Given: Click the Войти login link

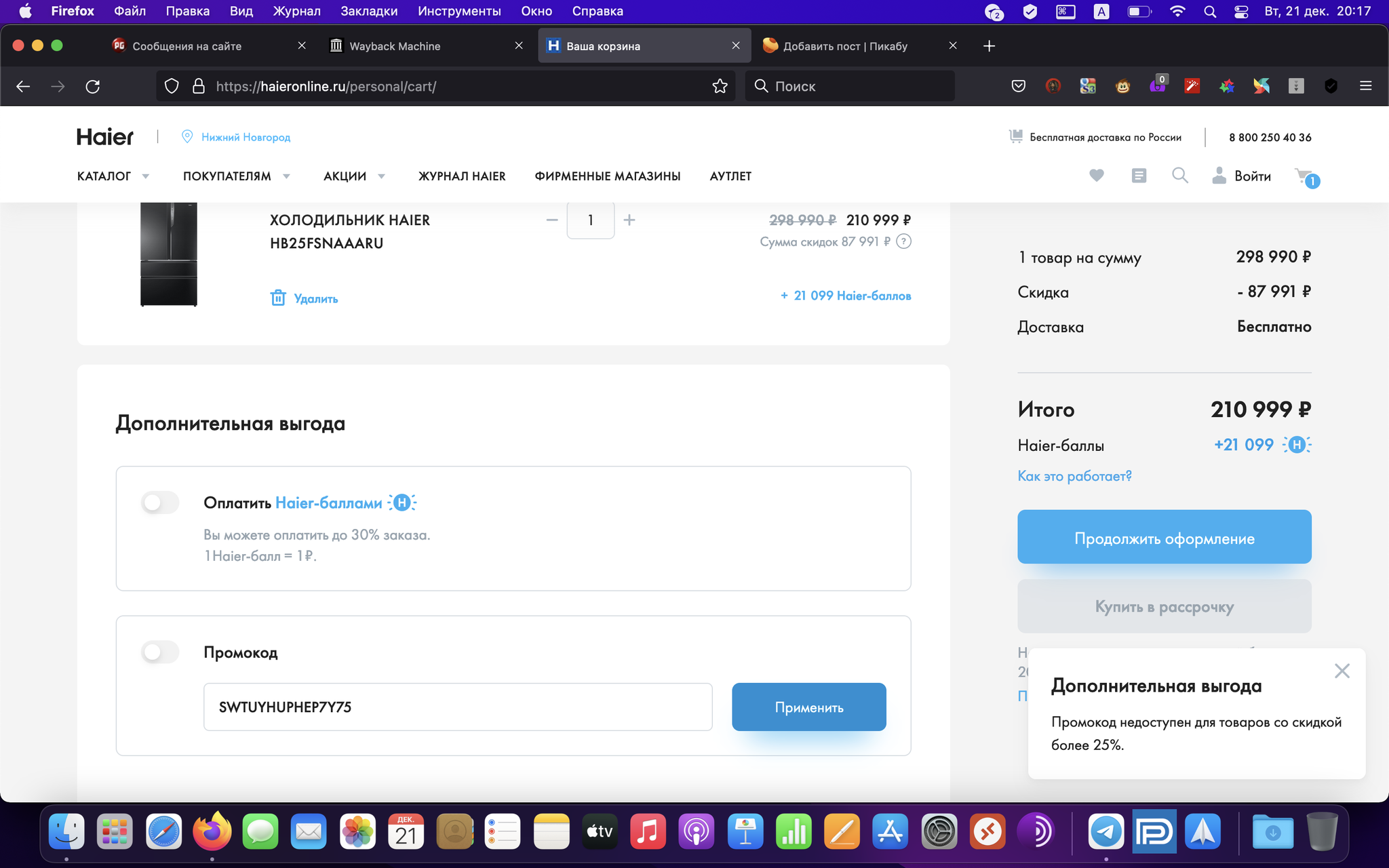Looking at the screenshot, I should tap(1252, 176).
